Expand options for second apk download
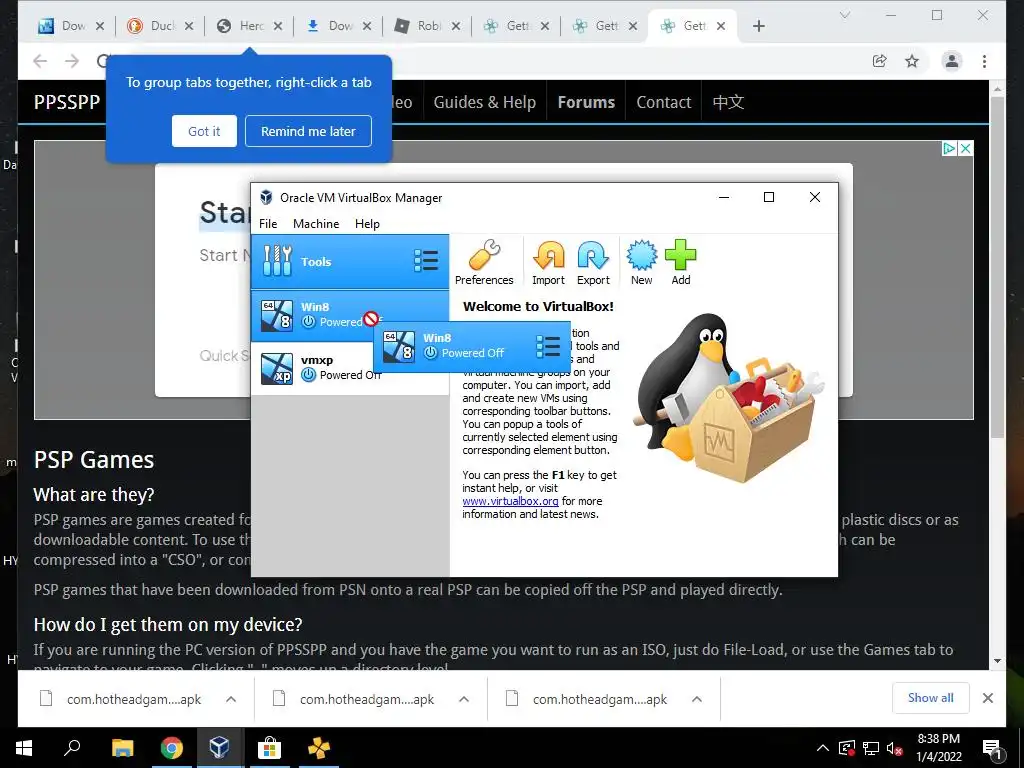Viewport: 1024px width, 768px height. (464, 699)
